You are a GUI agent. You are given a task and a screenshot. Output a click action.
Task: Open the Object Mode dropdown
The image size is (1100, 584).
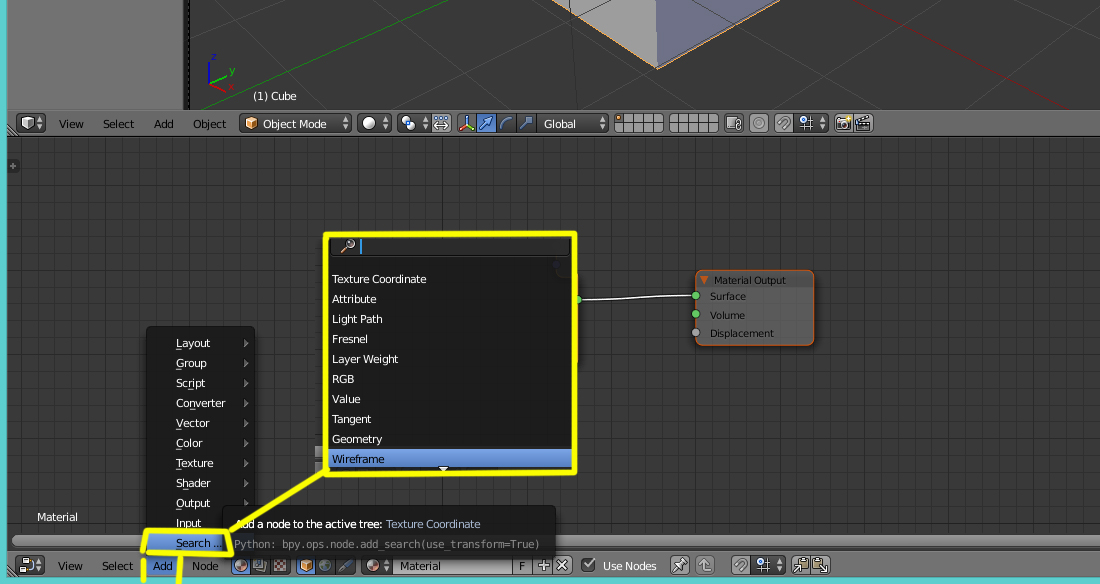pos(296,124)
